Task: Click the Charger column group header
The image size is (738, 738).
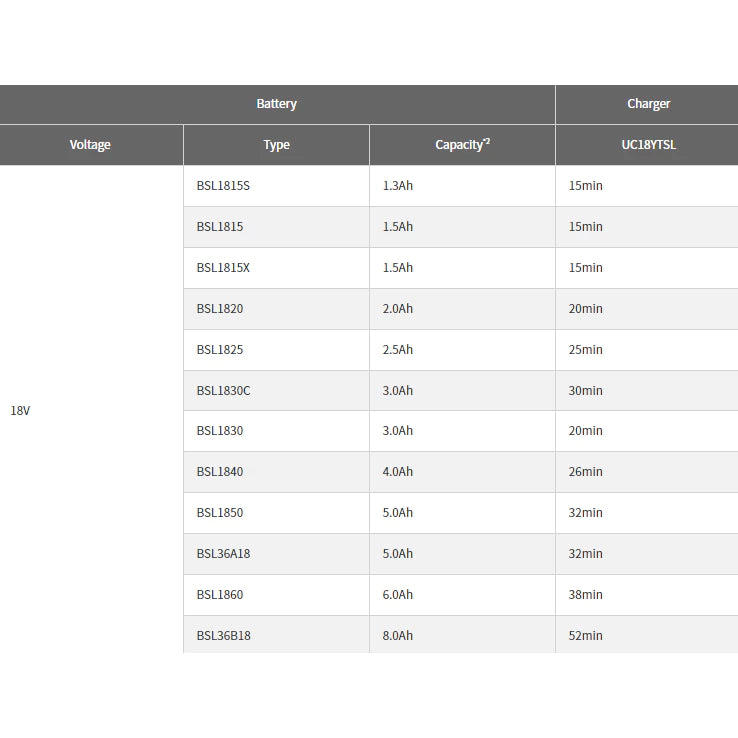Action: tap(647, 104)
